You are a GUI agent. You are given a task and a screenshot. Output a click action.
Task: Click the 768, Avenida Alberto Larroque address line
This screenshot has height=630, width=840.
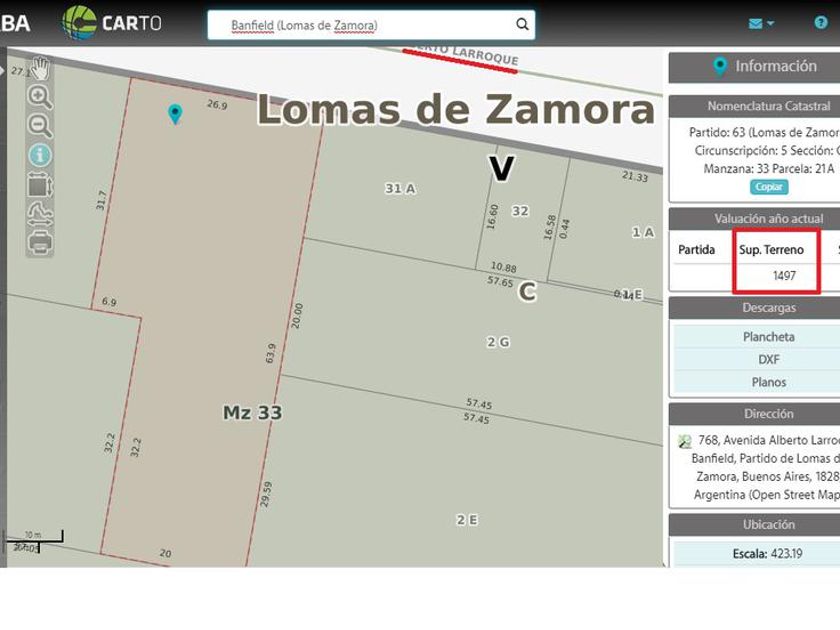pos(769,440)
